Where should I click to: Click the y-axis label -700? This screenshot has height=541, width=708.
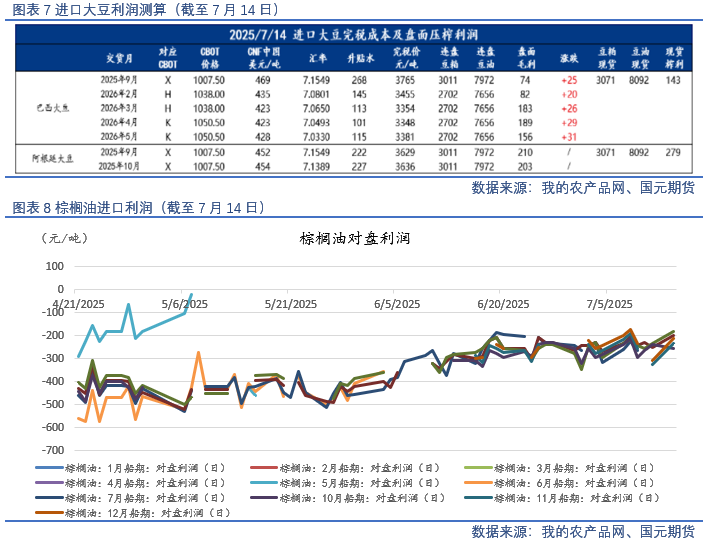click(x=52, y=450)
